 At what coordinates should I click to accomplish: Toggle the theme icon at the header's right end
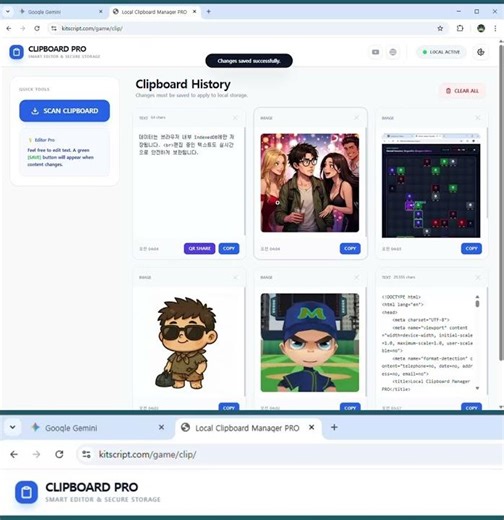[x=480, y=52]
